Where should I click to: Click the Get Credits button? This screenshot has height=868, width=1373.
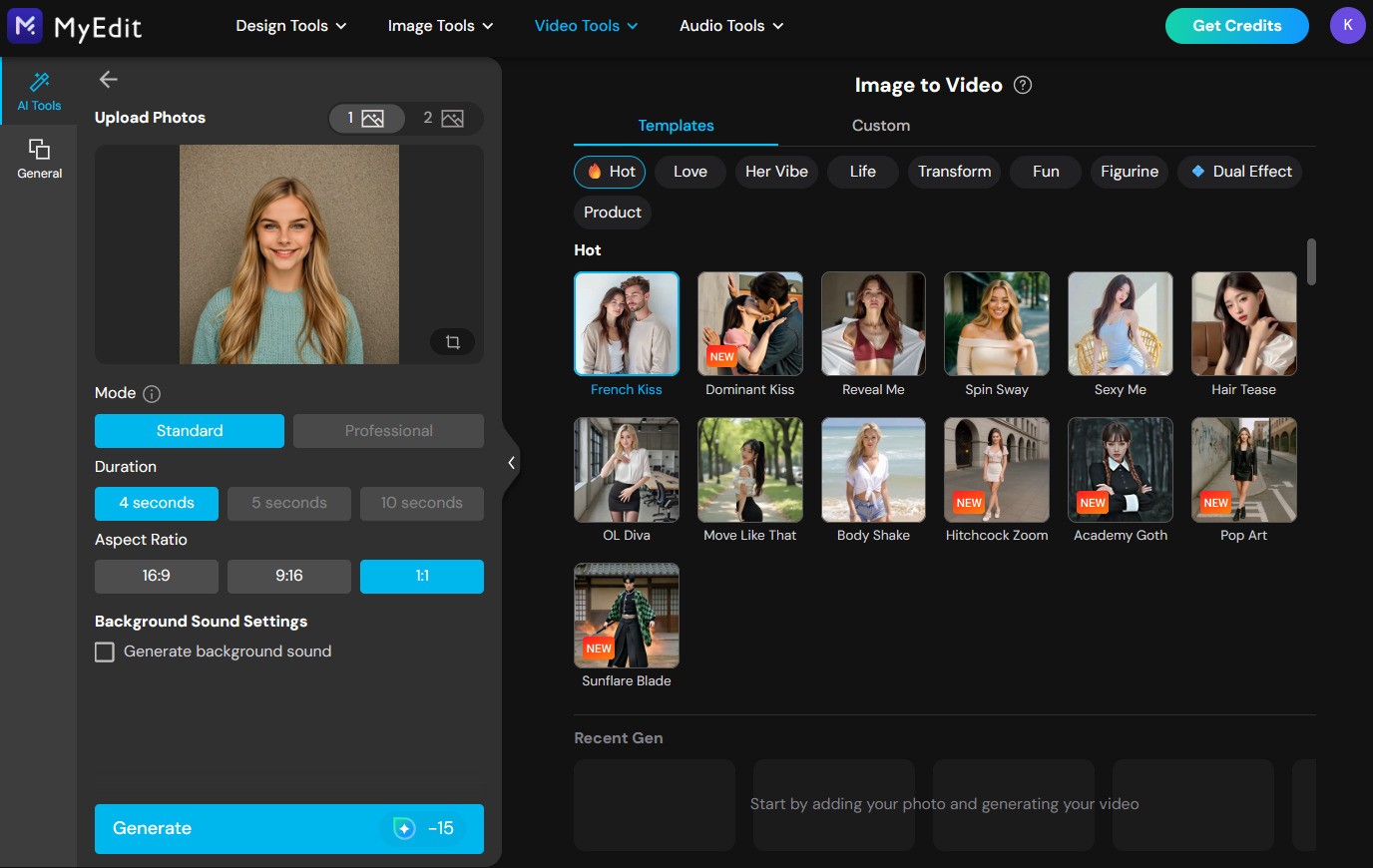(x=1237, y=26)
